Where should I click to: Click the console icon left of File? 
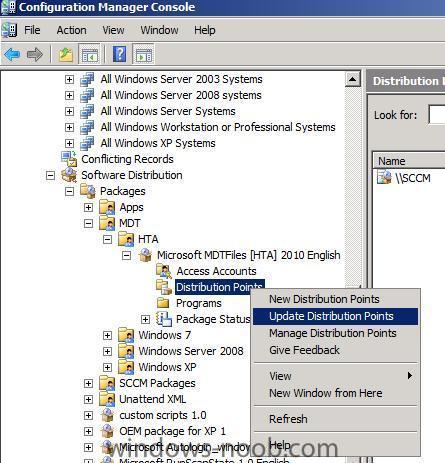9,30
